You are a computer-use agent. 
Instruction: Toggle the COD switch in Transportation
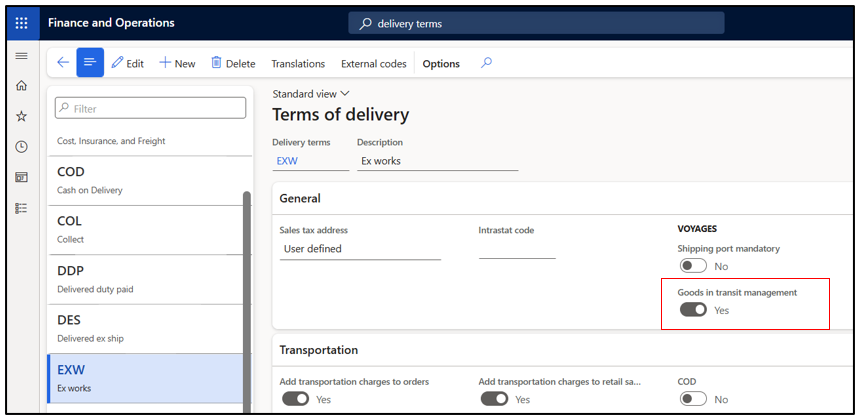pyautogui.click(x=693, y=400)
